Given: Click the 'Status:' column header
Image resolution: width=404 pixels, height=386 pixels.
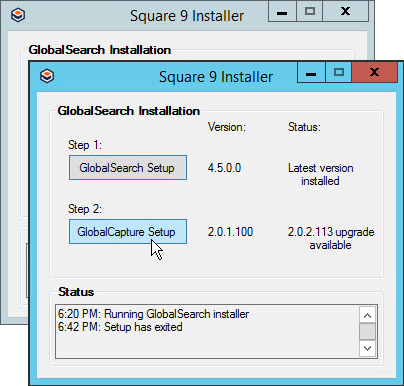Looking at the screenshot, I should pos(304,127).
